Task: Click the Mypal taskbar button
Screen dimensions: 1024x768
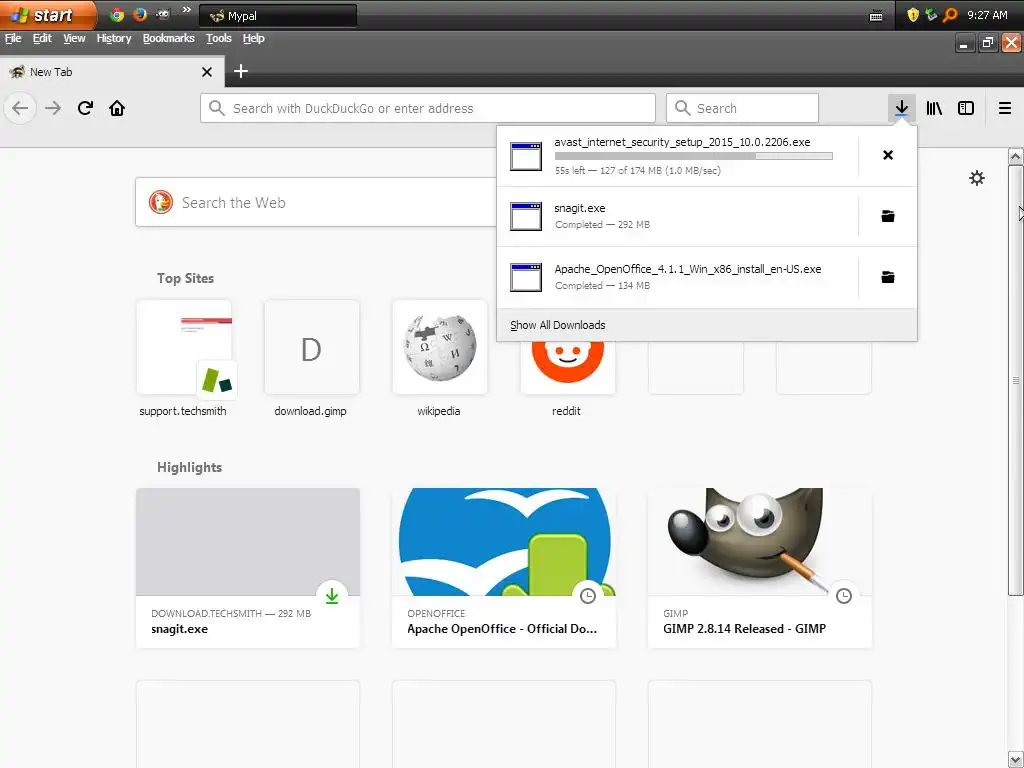Action: pos(278,16)
